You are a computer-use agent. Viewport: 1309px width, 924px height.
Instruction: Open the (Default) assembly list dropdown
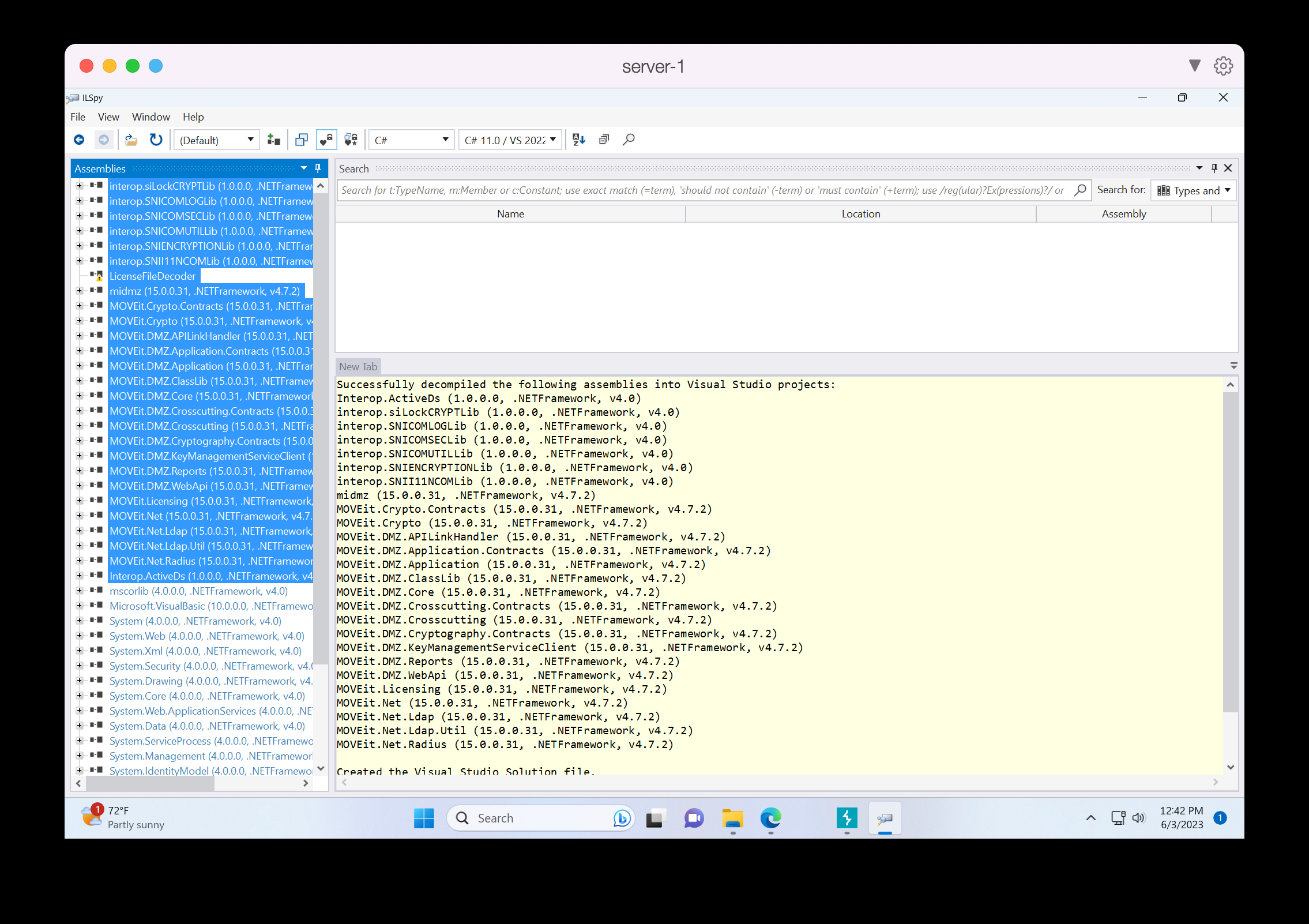[x=216, y=140]
